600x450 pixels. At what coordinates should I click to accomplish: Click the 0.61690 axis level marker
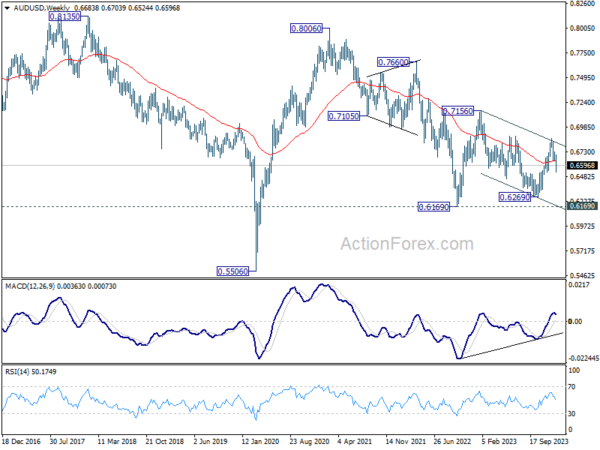pos(582,206)
